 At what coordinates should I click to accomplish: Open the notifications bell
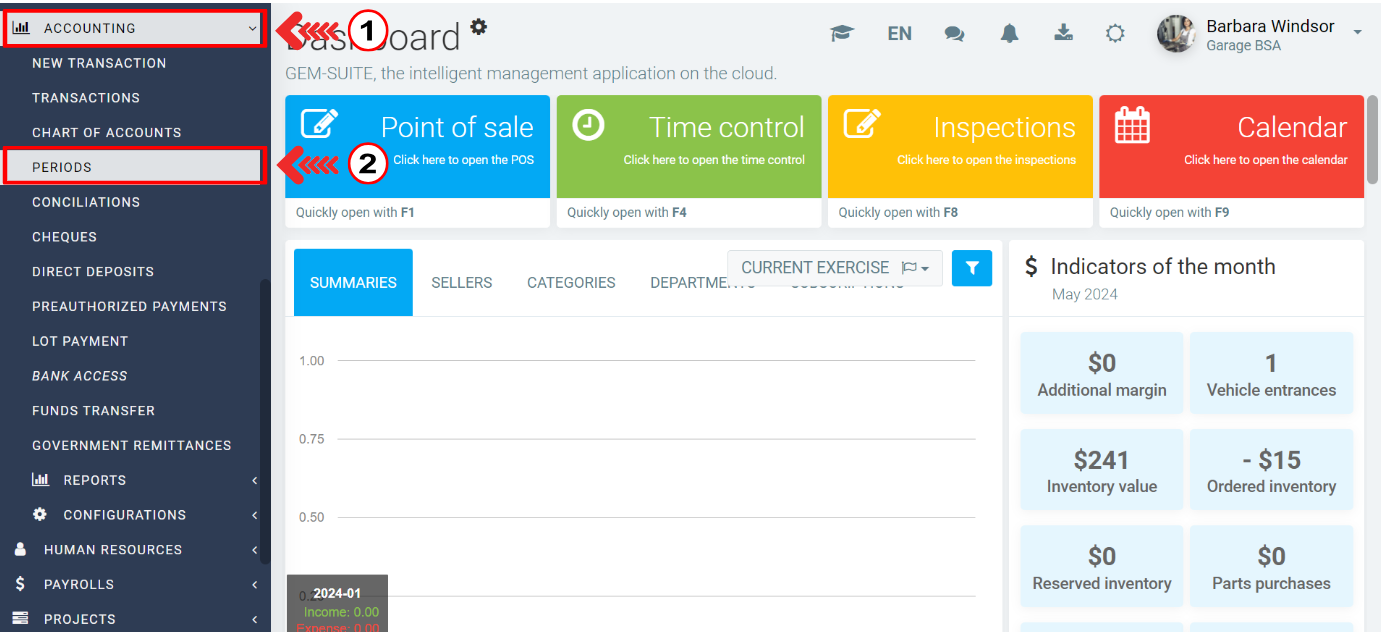coord(1009,33)
